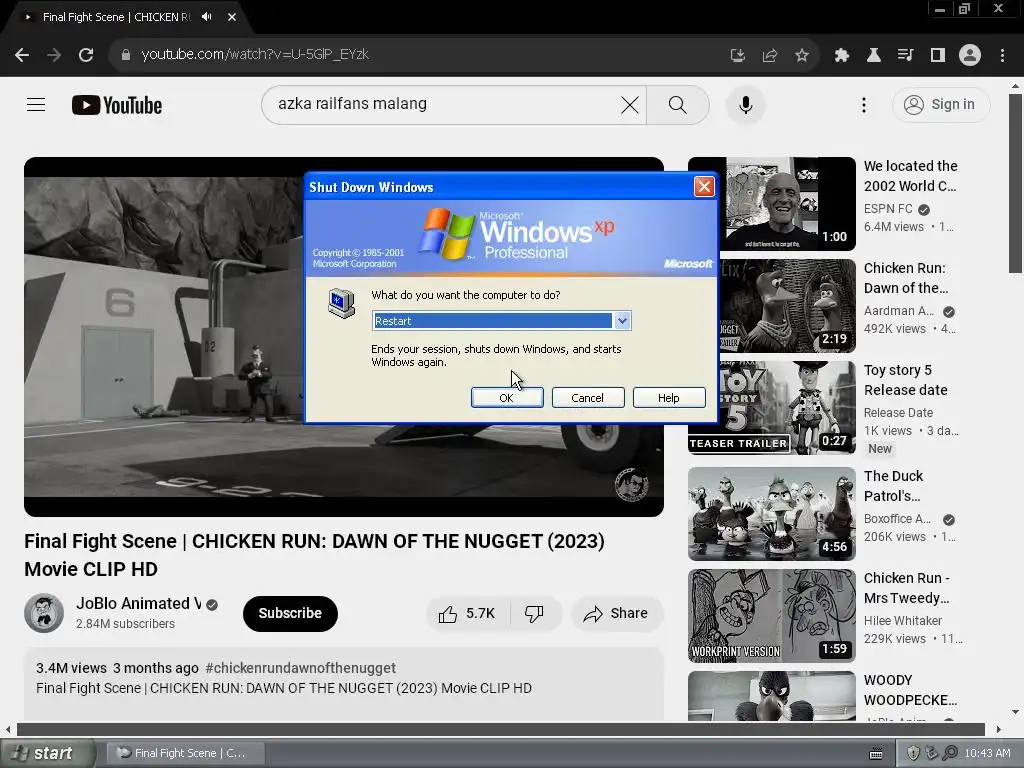
Task: Click the horizontal scrollbar at page bottom
Action: (501, 729)
